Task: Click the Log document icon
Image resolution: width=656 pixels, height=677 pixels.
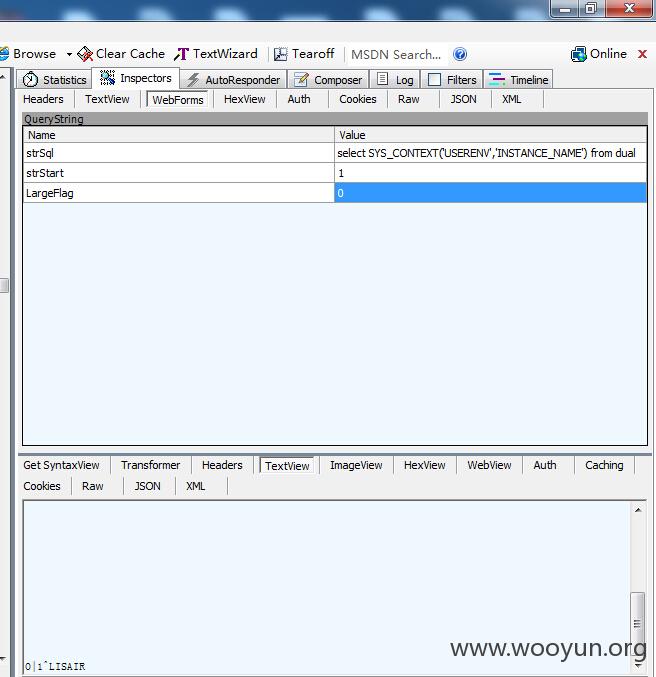Action: pyautogui.click(x=382, y=79)
